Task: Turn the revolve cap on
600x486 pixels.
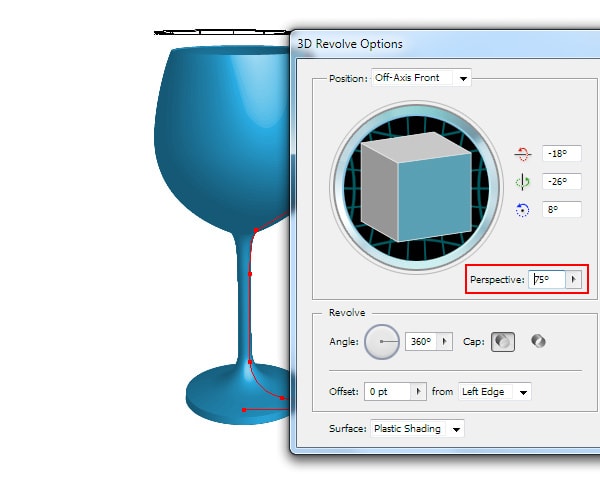Action: coord(502,342)
